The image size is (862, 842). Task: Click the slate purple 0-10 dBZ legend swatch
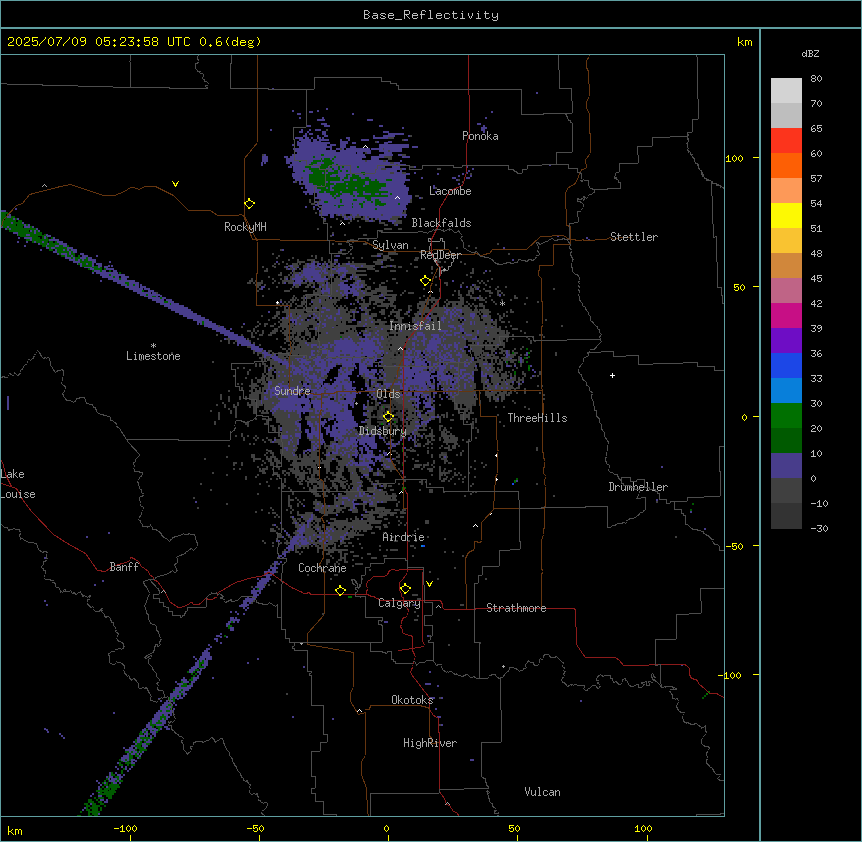(x=786, y=466)
